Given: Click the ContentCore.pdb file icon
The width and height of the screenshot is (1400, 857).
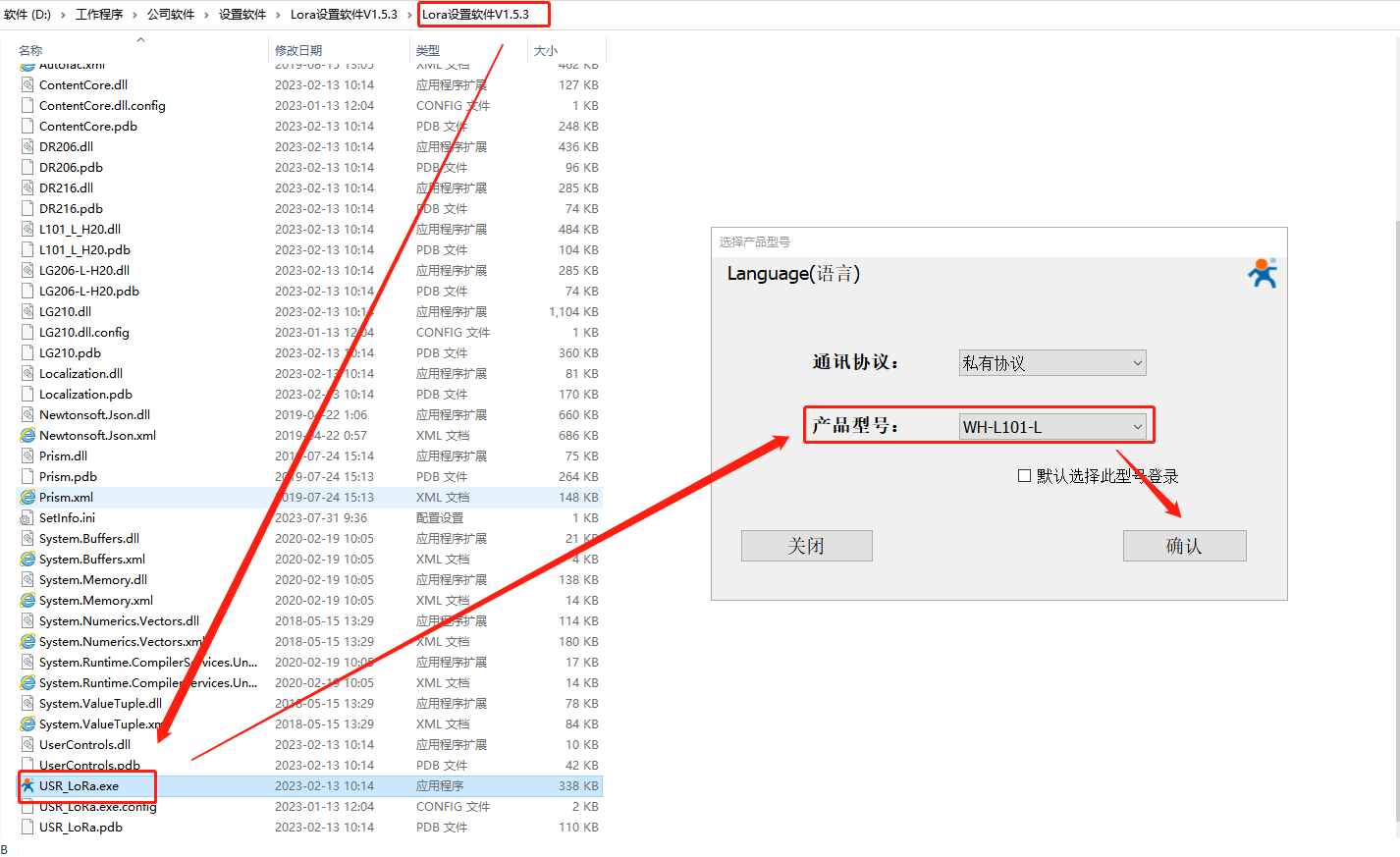Looking at the screenshot, I should point(27,126).
